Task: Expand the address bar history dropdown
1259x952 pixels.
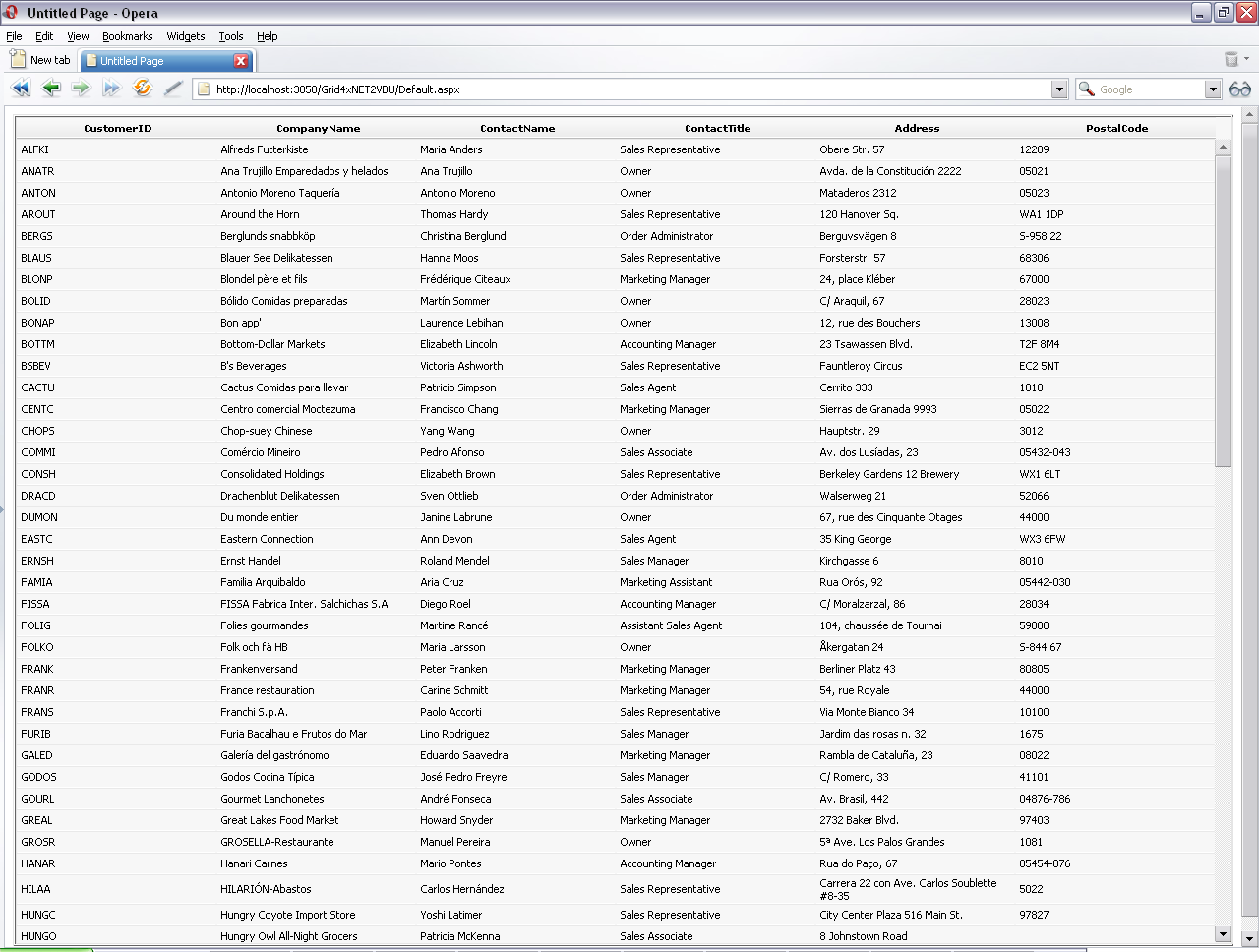Action: [1059, 89]
